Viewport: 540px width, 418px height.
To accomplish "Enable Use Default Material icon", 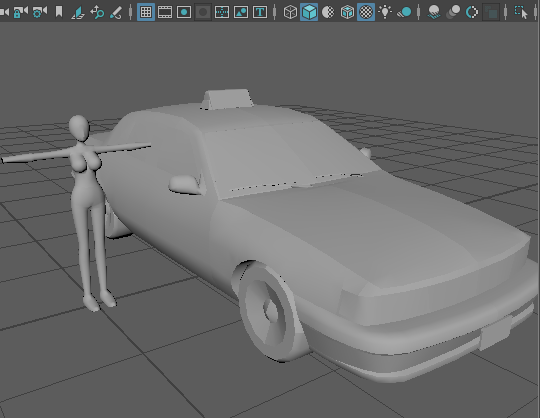I will [x=328, y=12].
